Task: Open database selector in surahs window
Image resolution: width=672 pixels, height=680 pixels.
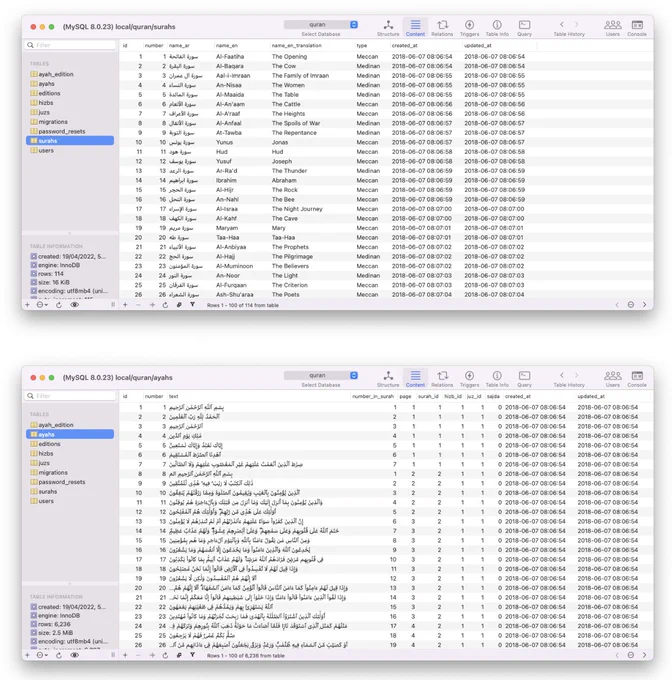Action: [x=321, y=25]
